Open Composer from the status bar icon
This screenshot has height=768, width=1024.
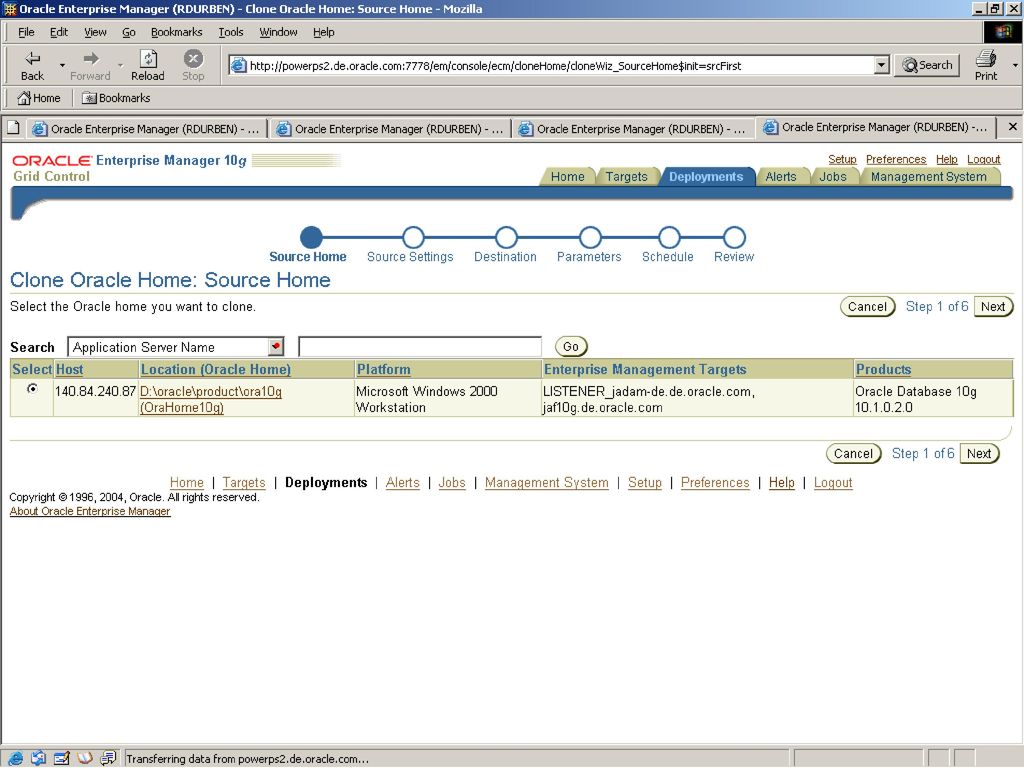pos(62,758)
